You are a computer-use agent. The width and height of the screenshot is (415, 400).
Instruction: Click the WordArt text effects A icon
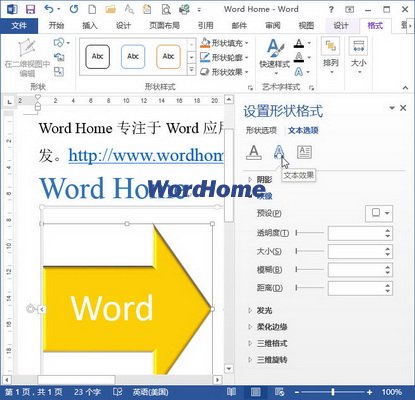(x=299, y=72)
